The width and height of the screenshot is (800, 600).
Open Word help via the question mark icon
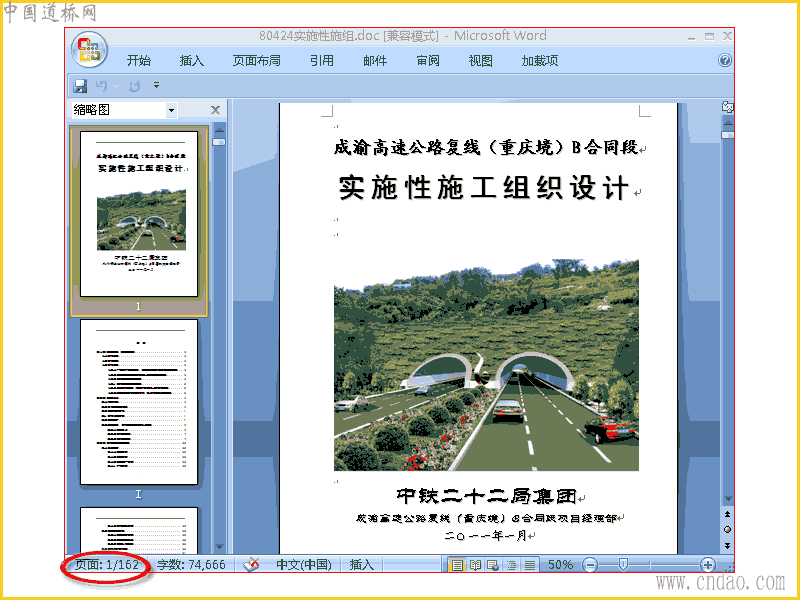click(724, 60)
